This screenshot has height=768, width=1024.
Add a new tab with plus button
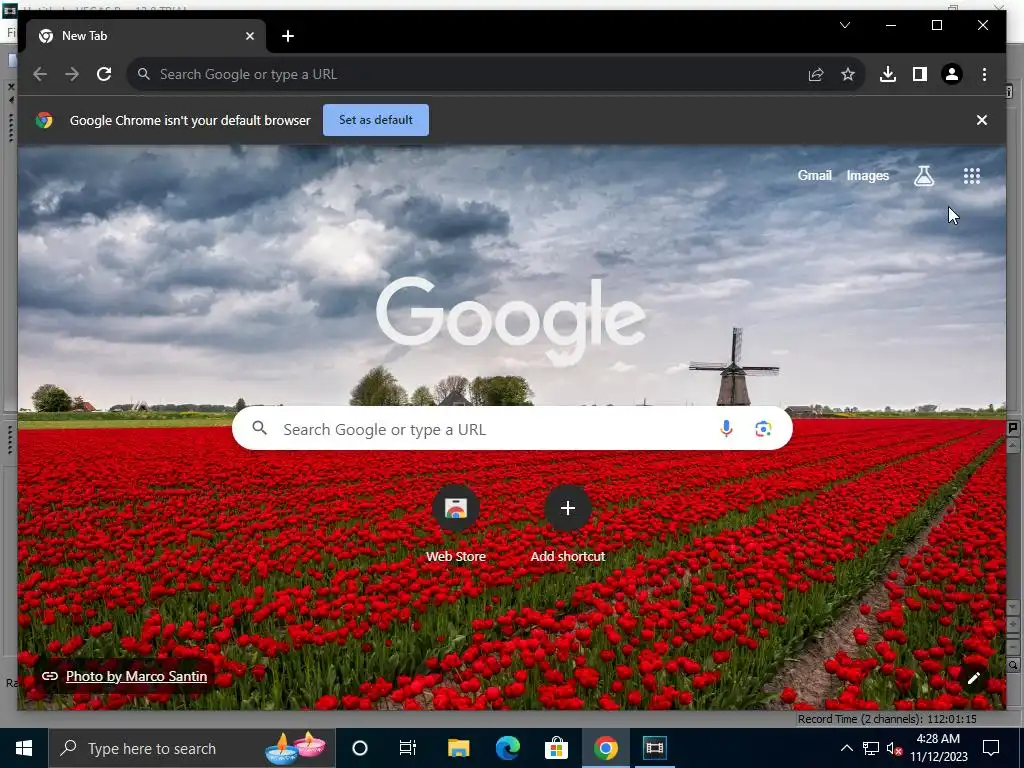tap(288, 36)
